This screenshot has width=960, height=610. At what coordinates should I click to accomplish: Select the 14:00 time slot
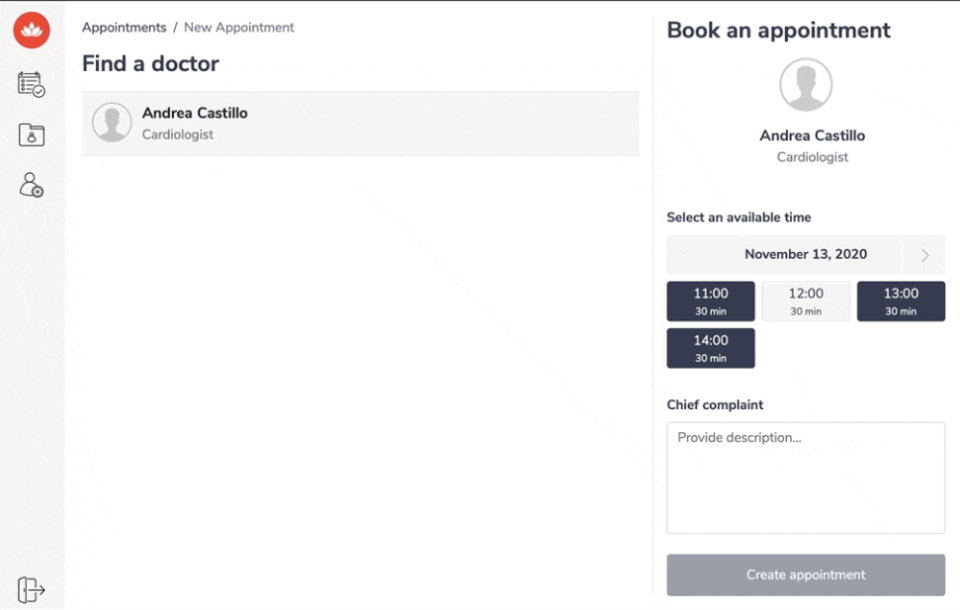click(710, 348)
